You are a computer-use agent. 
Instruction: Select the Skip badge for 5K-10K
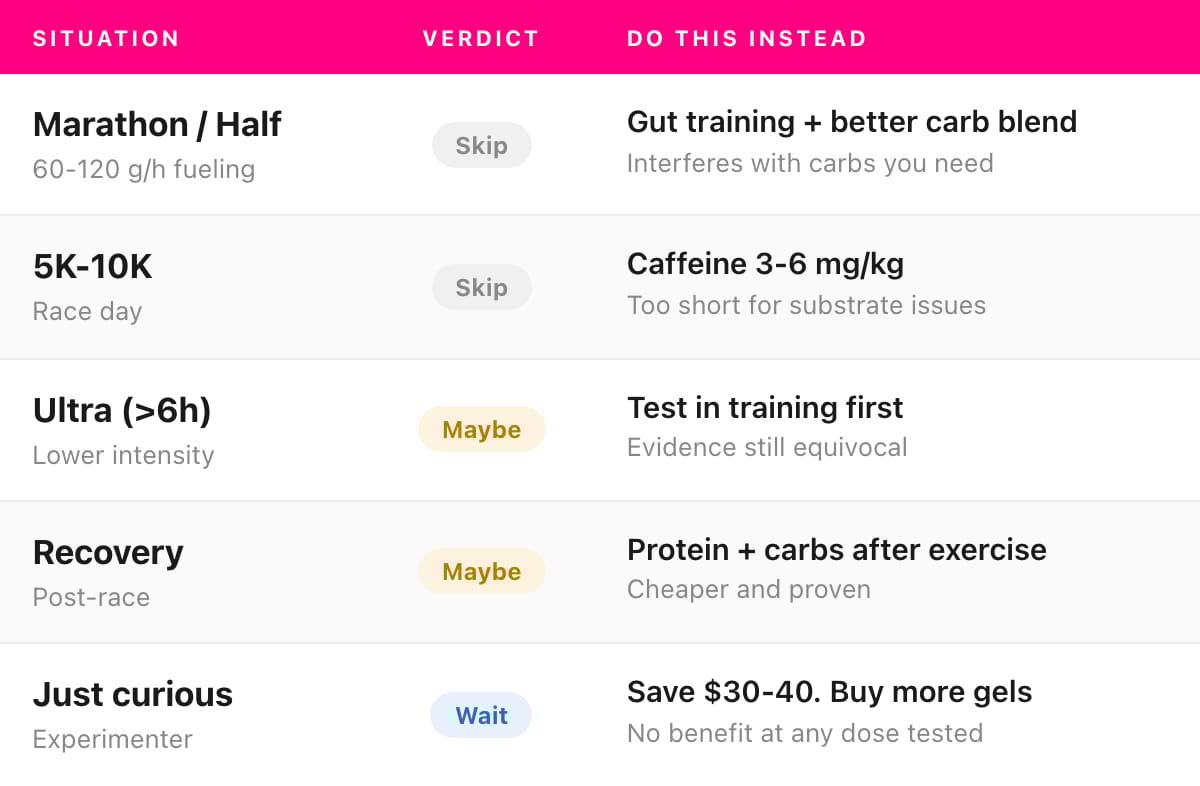[x=481, y=287]
